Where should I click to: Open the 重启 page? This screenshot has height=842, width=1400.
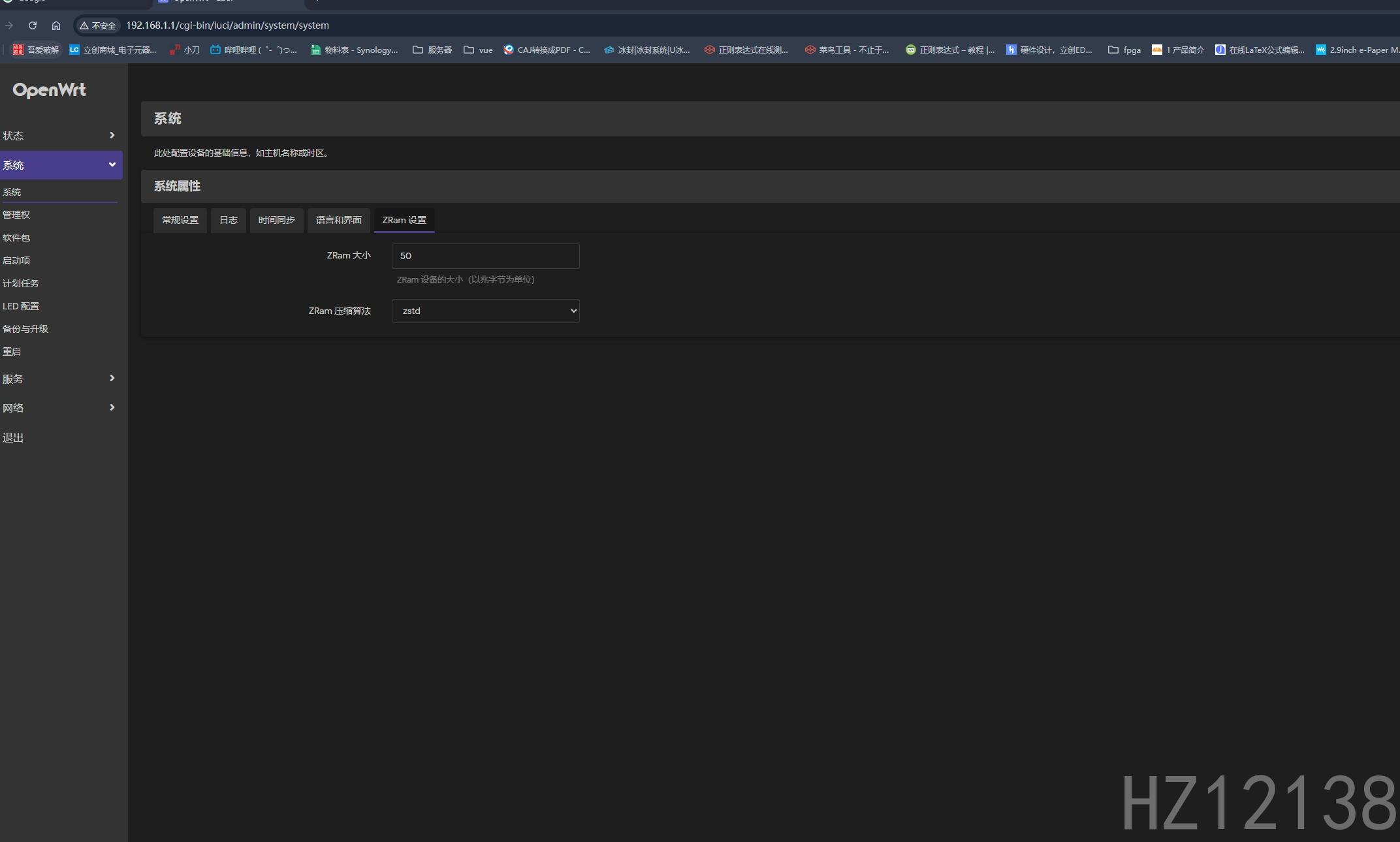(x=12, y=352)
